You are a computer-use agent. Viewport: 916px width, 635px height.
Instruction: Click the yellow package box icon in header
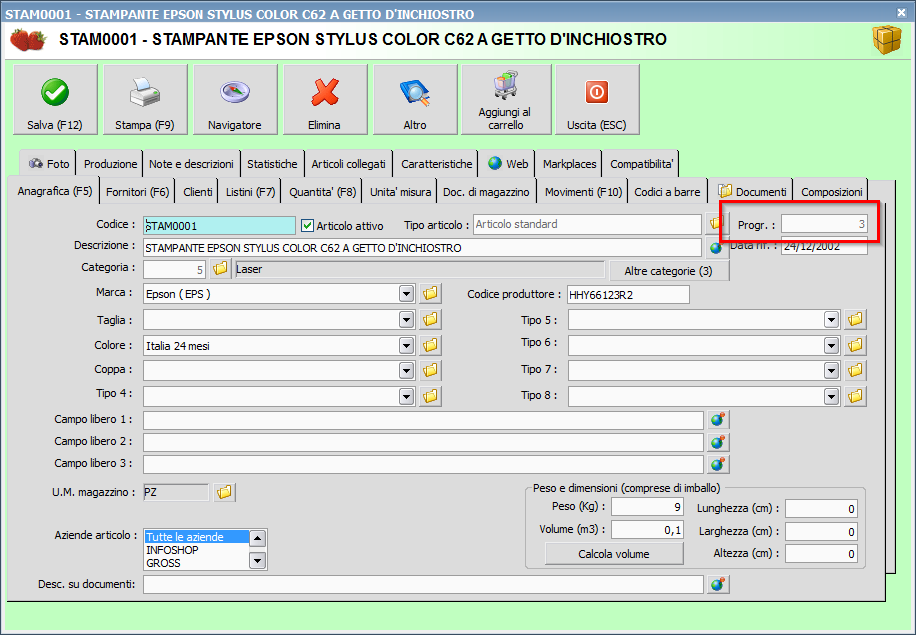click(887, 39)
